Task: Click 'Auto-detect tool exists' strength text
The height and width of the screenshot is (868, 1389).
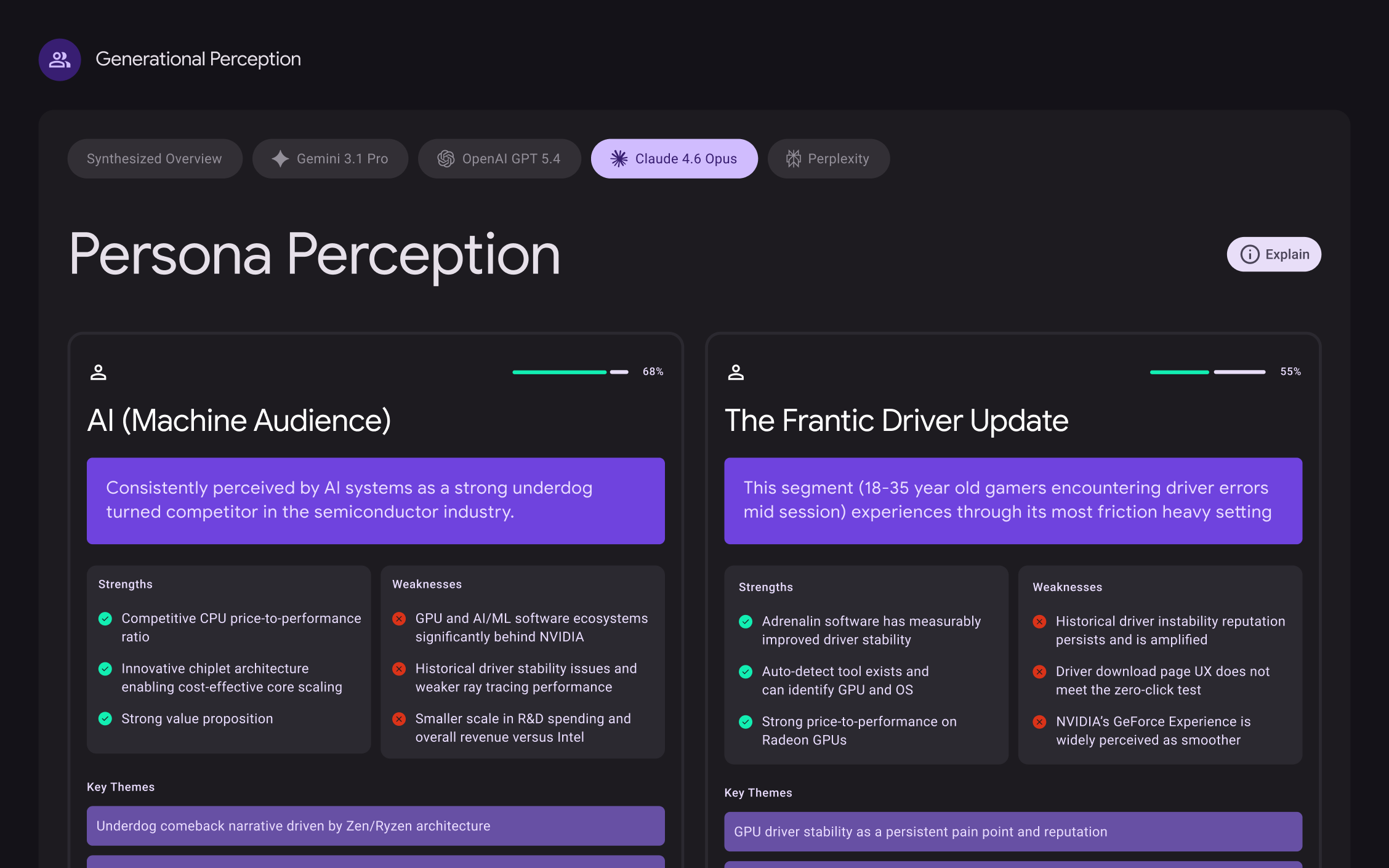Action: 845,680
